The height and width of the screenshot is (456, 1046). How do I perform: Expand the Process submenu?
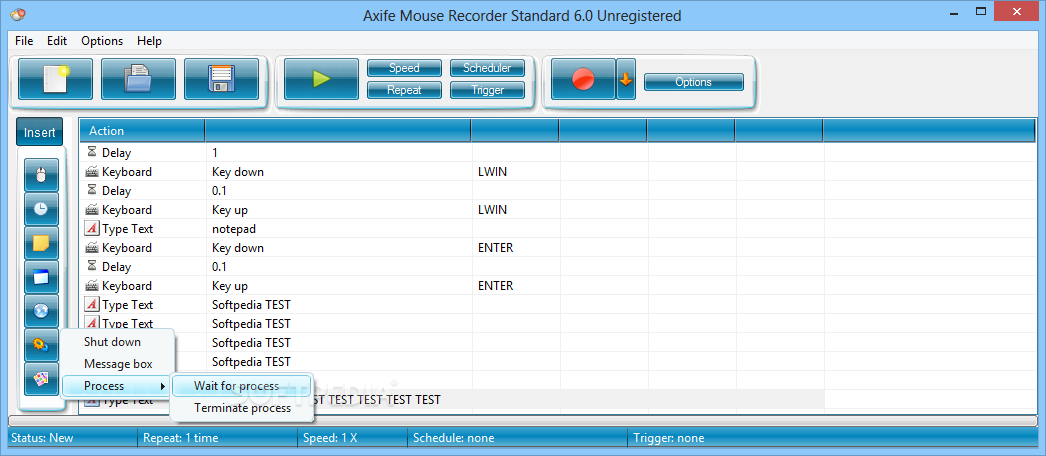click(117, 386)
